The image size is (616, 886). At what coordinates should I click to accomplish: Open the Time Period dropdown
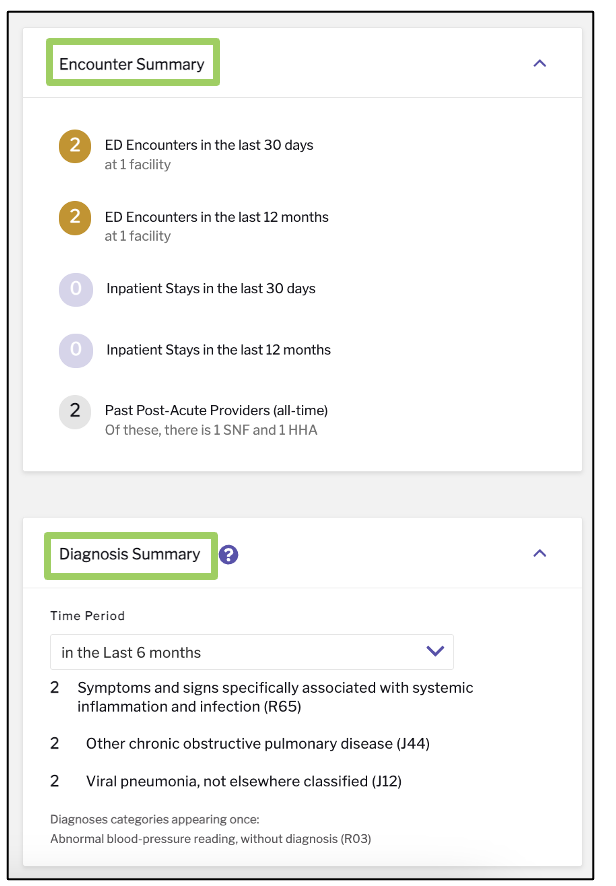pyautogui.click(x=252, y=652)
